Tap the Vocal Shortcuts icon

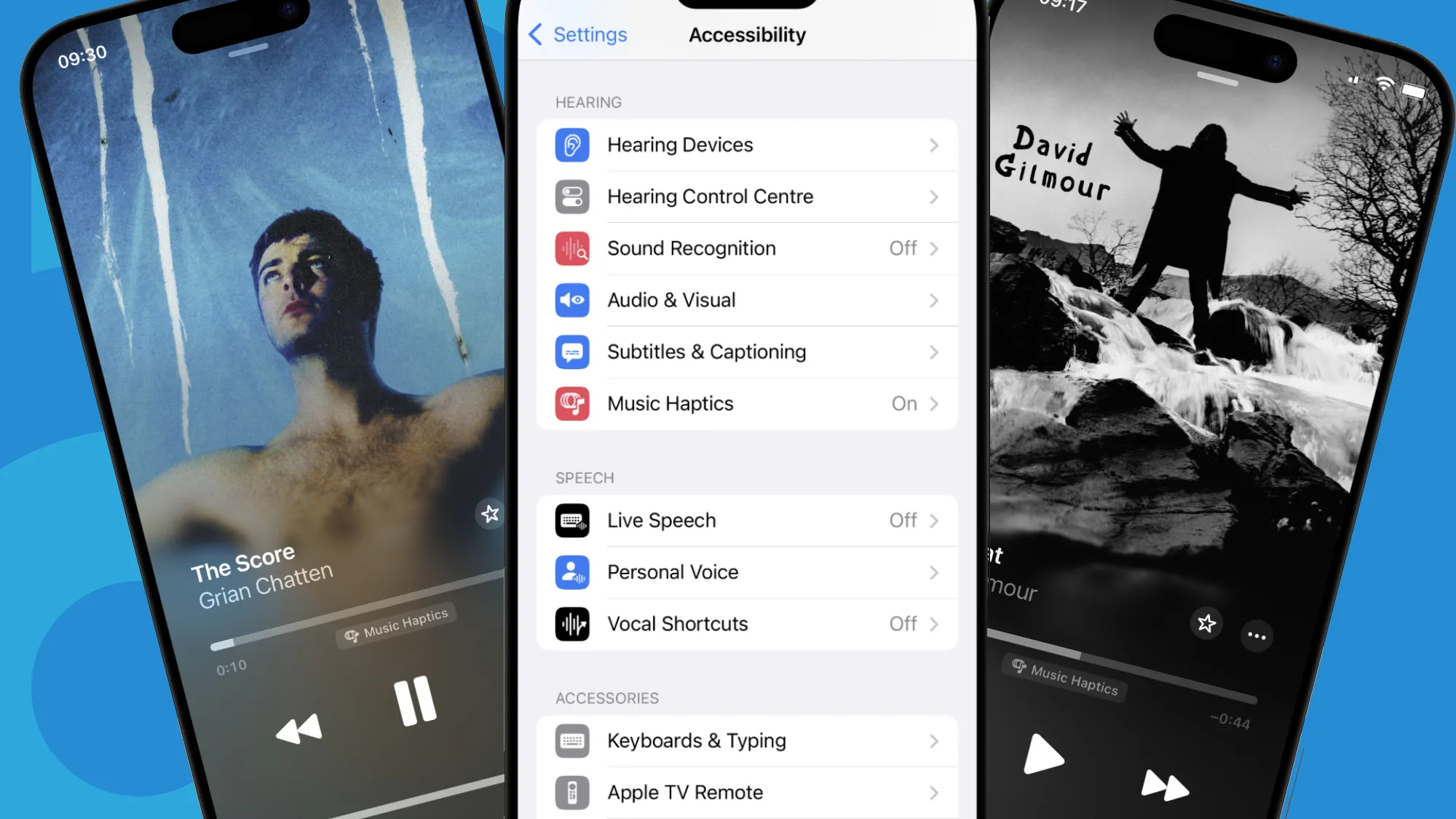(x=573, y=624)
